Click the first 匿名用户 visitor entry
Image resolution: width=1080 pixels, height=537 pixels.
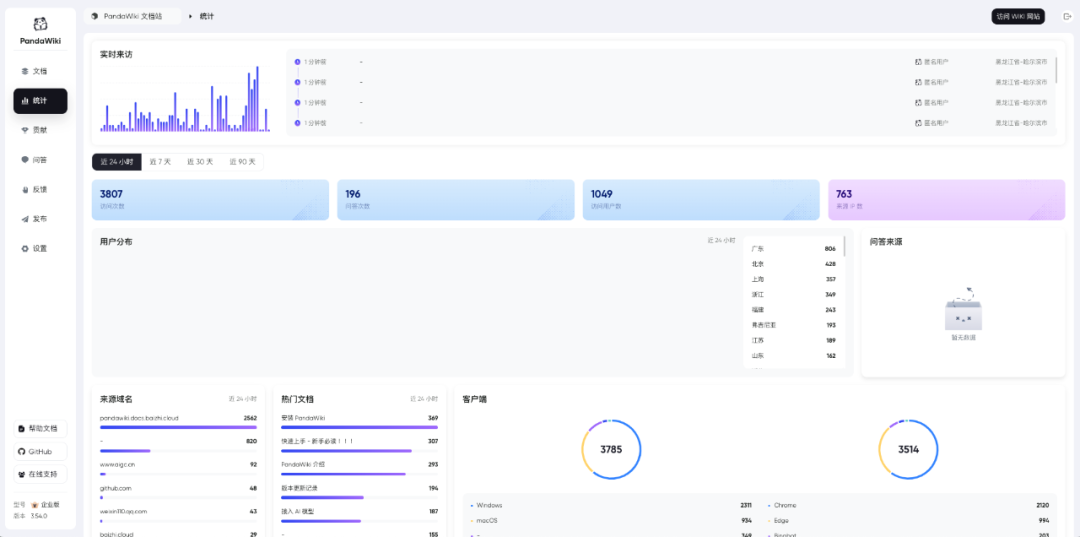(x=932, y=62)
